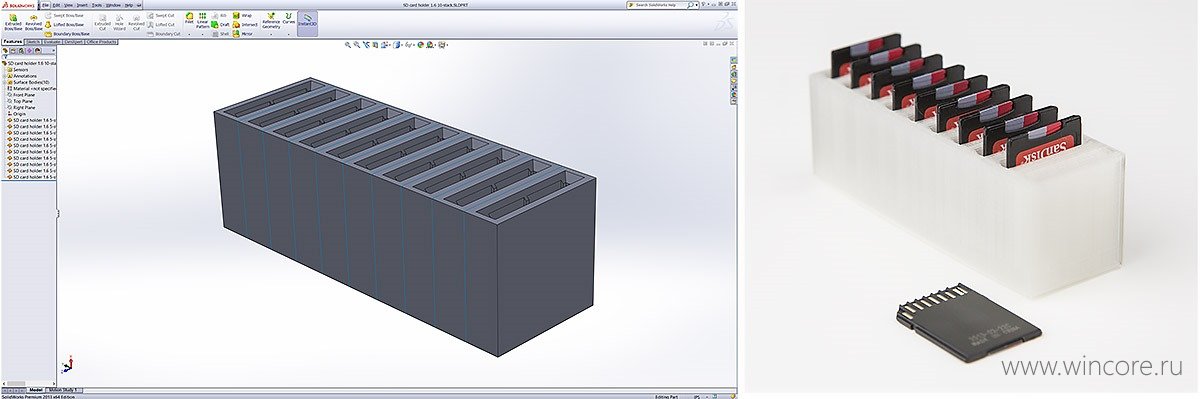The image size is (1200, 399).
Task: Click the Zoom to Fit icon
Action: click(348, 45)
